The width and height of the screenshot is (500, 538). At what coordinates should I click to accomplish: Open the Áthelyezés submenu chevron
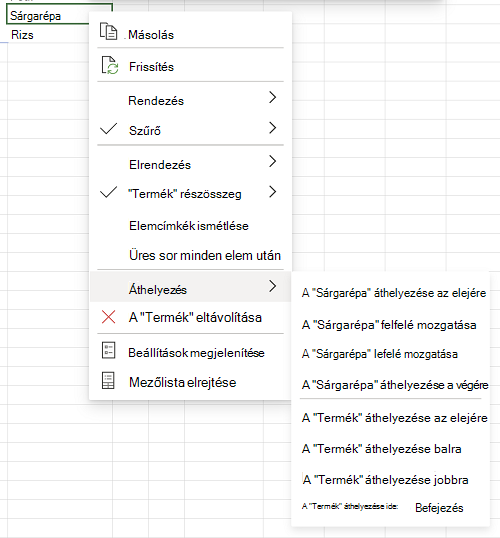[x=272, y=286]
